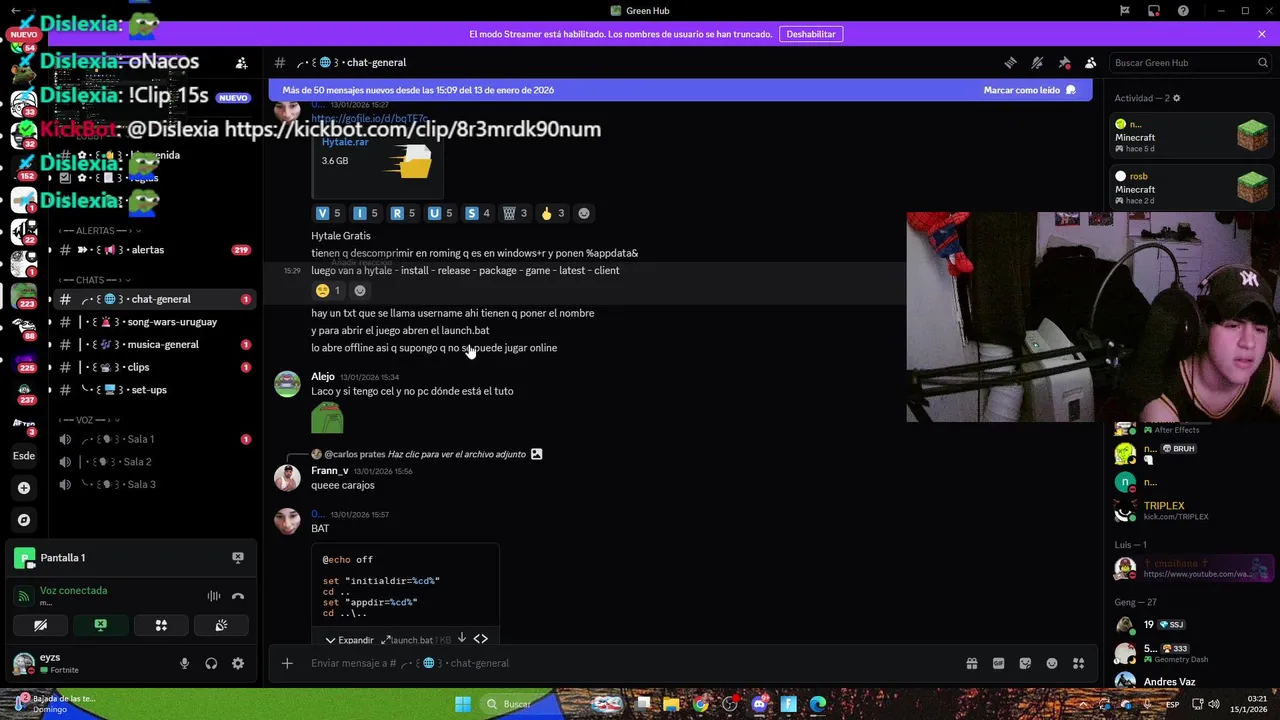Toggle camera on in voice panel

tap(40, 625)
